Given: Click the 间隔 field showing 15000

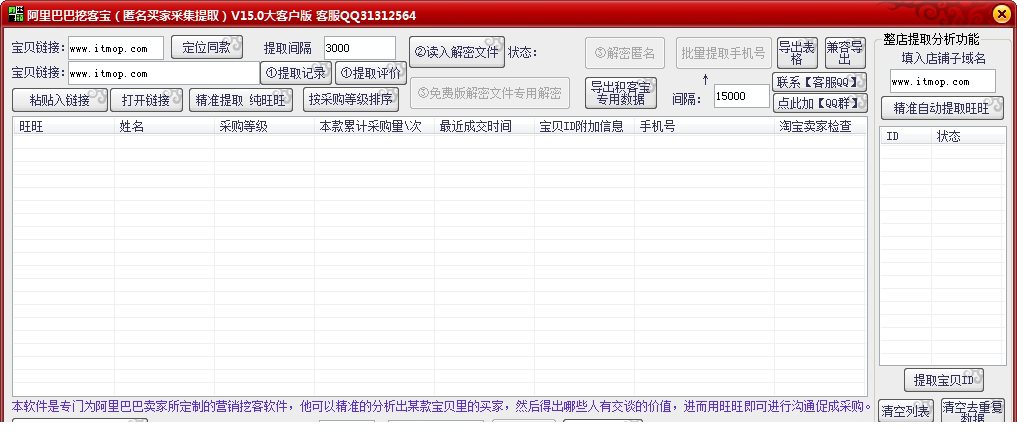Looking at the screenshot, I should pyautogui.click(x=741, y=96).
